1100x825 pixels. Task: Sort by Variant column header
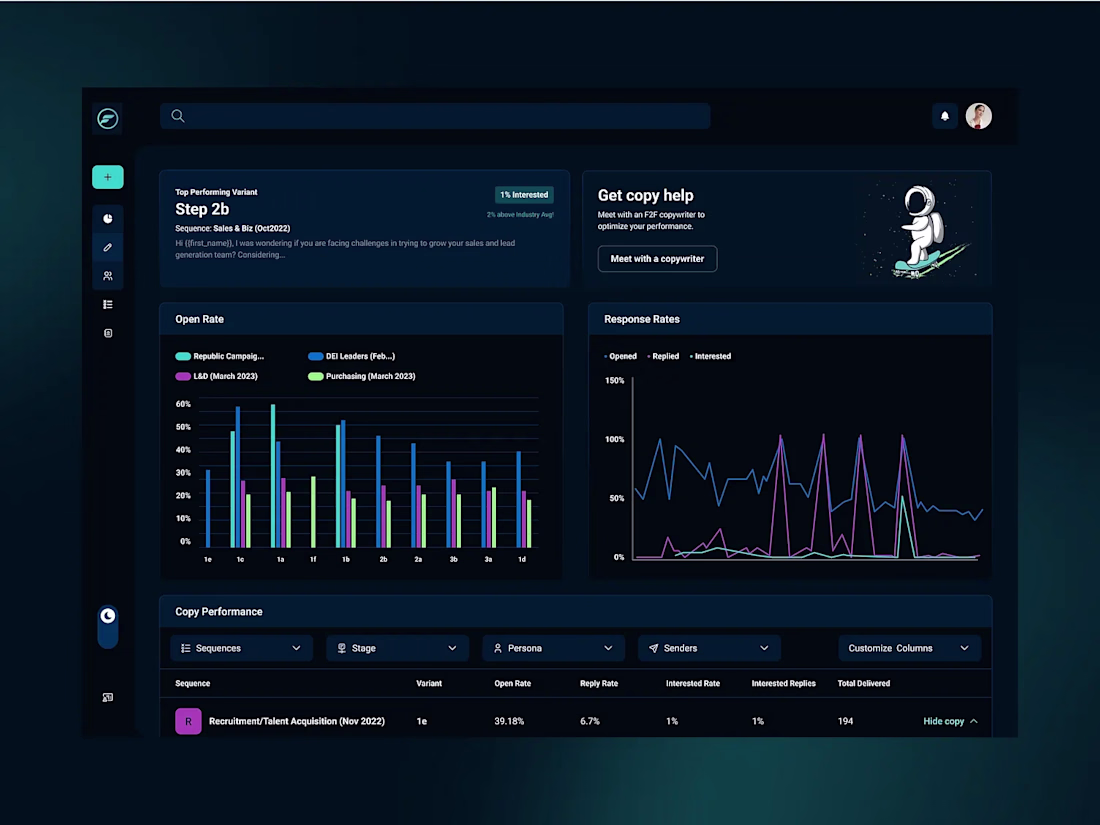click(429, 683)
